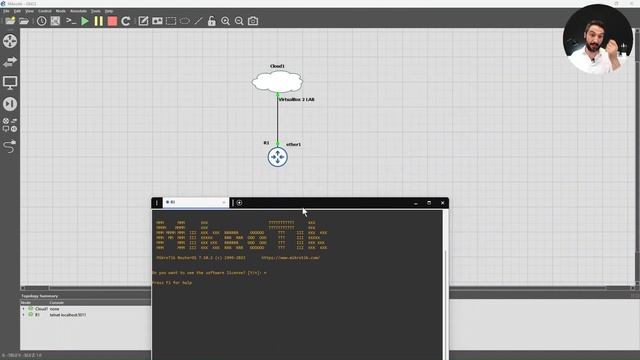Select Cloud1 row in Topology Summary

(86, 309)
